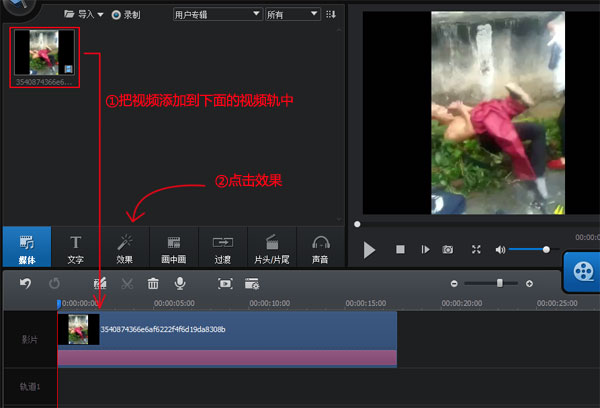The height and width of the screenshot is (408, 600).
Task: Click the edit clip icon
Action: pyautogui.click(x=100, y=284)
